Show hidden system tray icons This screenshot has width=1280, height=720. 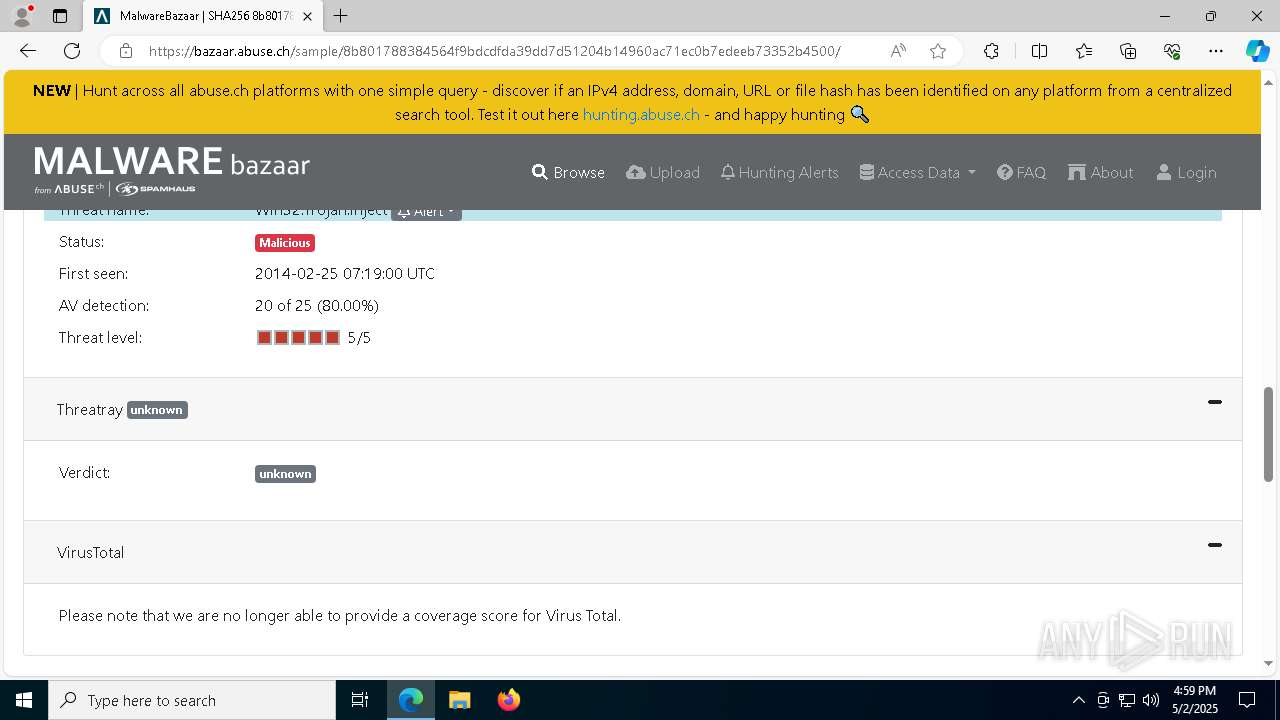(x=1078, y=700)
